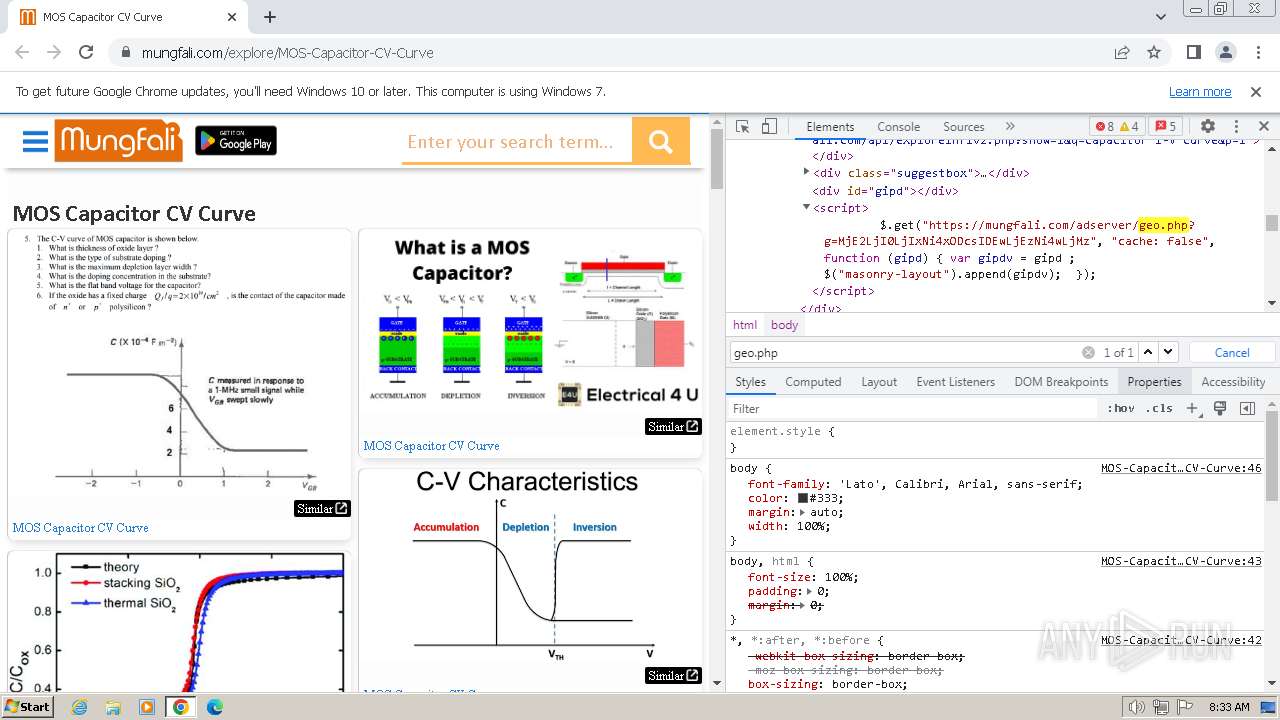Open the Properties pane tab

click(1154, 381)
